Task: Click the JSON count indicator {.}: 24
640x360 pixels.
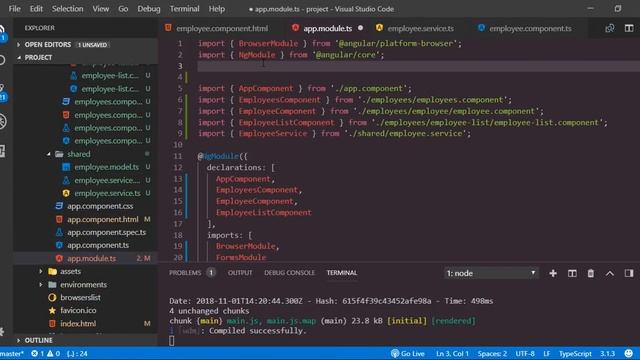Action: 77,353
